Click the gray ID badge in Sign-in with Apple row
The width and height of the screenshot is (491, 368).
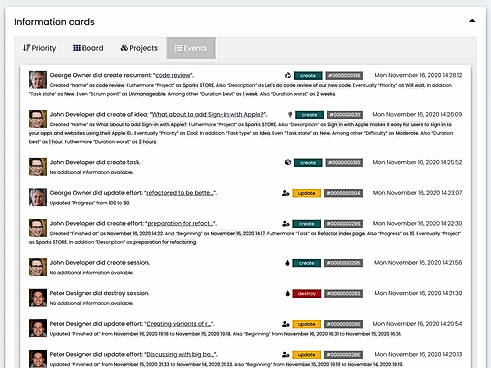coord(345,115)
